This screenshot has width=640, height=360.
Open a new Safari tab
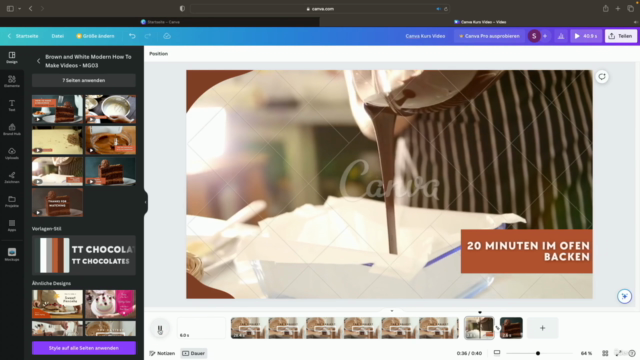[x=618, y=9]
